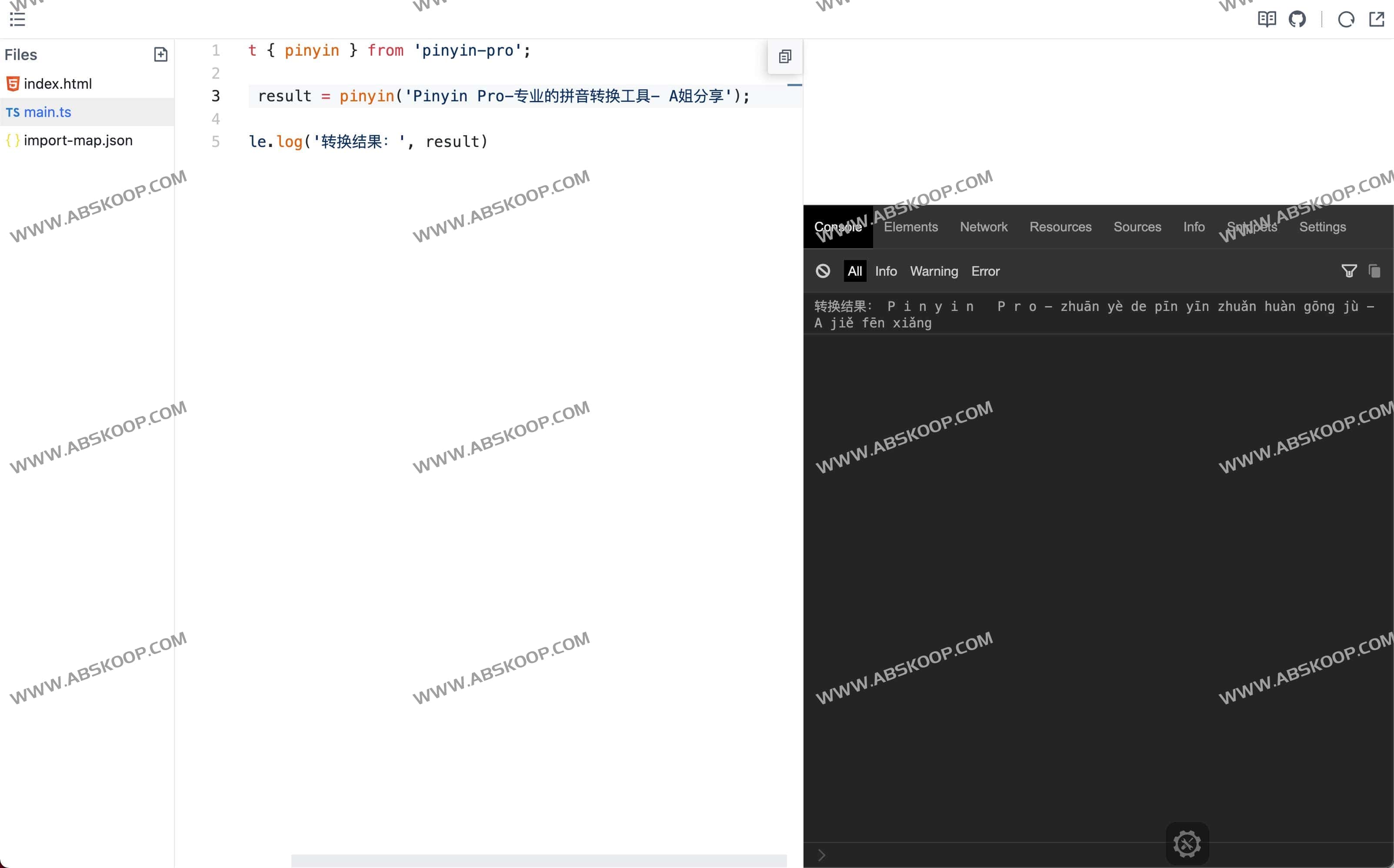Screen dimensions: 1394x868
Task: Switch log filter to Info only
Action: tap(886, 271)
